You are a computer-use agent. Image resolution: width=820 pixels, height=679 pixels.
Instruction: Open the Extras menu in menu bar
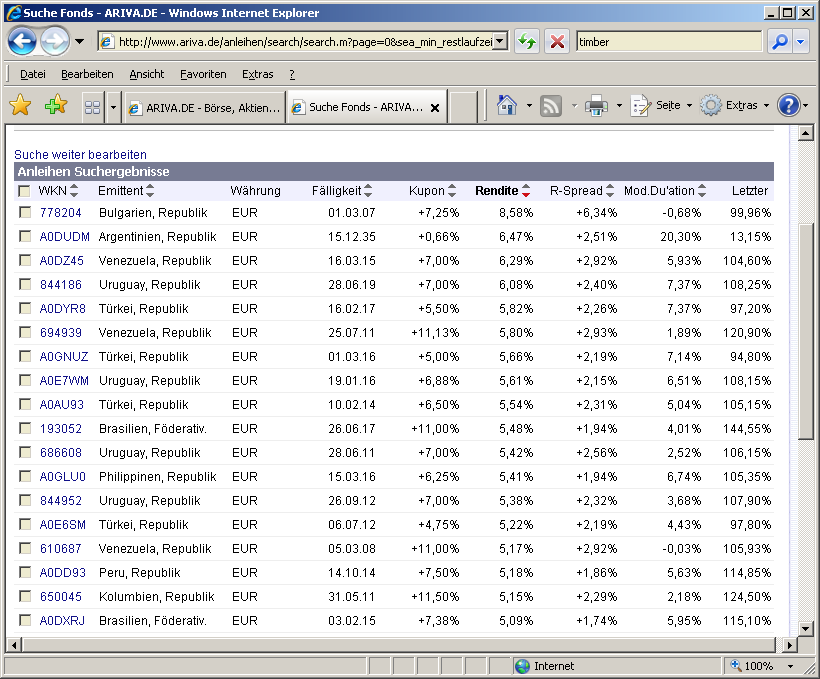(x=257, y=74)
